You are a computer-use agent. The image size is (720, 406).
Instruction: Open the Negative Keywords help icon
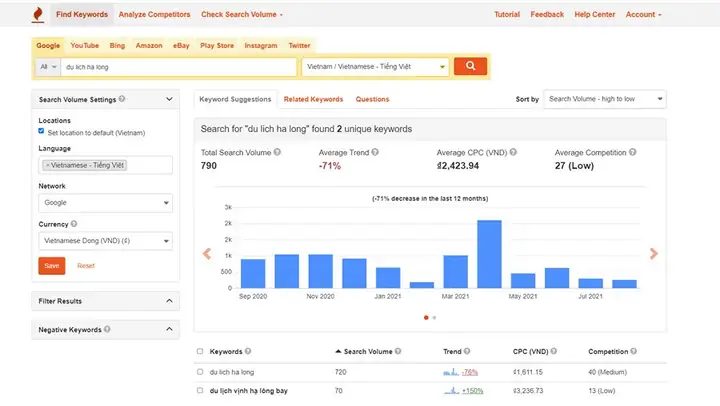click(x=107, y=329)
